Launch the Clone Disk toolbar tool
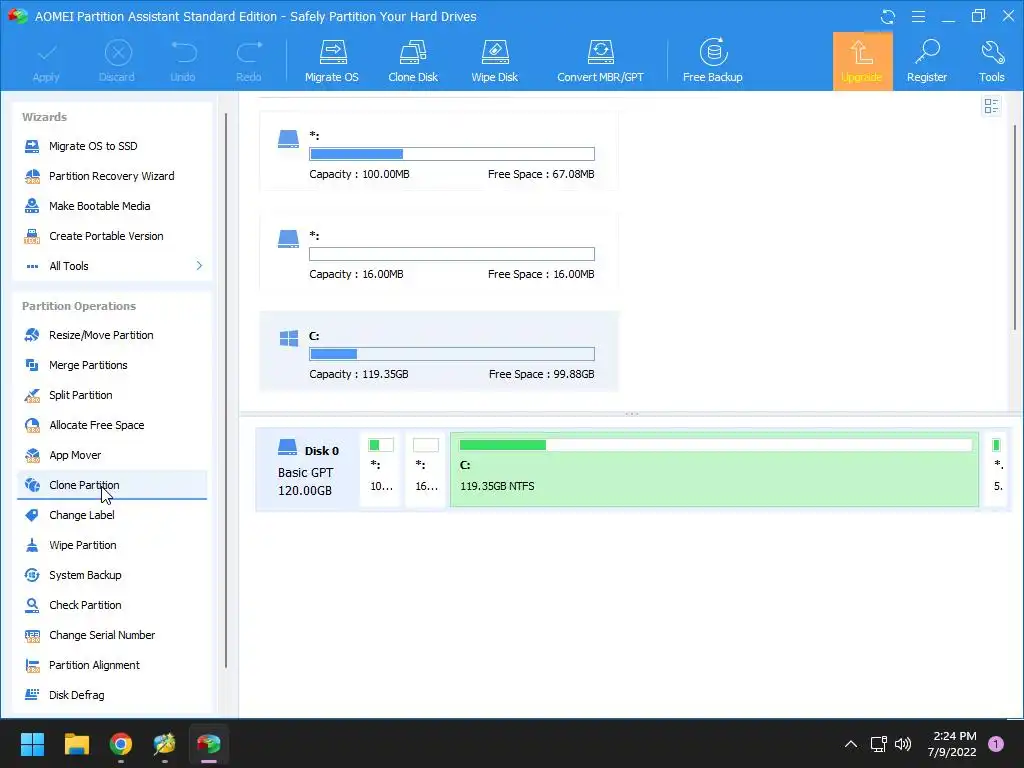Viewport: 1024px width, 768px height. pyautogui.click(x=413, y=61)
